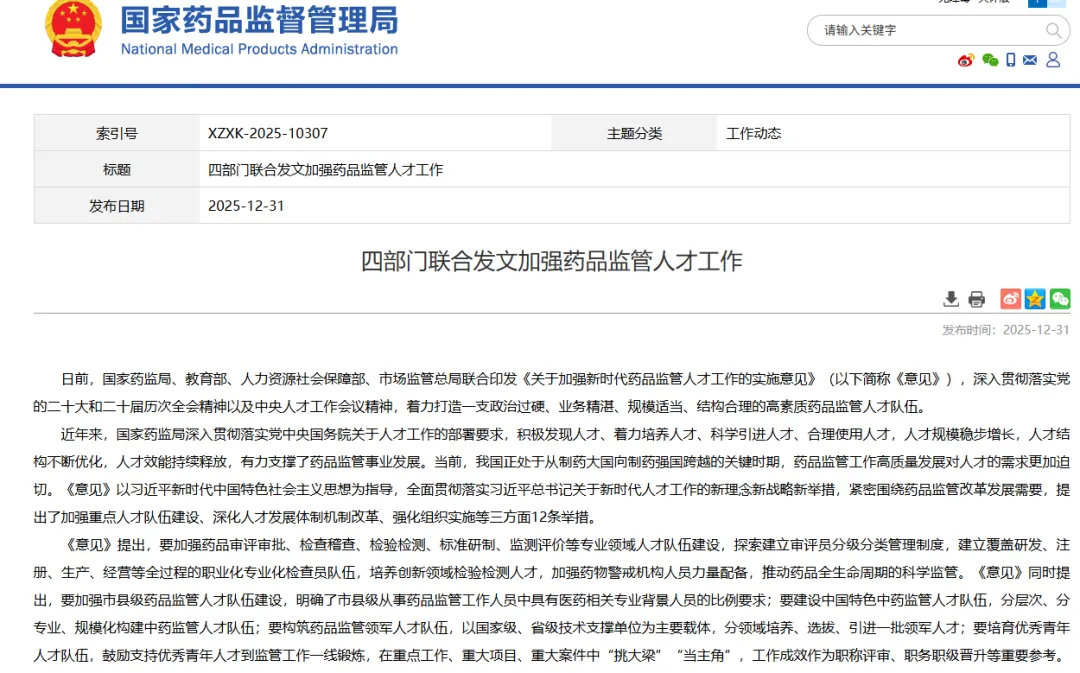Image resolution: width=1080 pixels, height=673 pixels.
Task: Open the email envelope icon in header
Action: (x=1030, y=60)
